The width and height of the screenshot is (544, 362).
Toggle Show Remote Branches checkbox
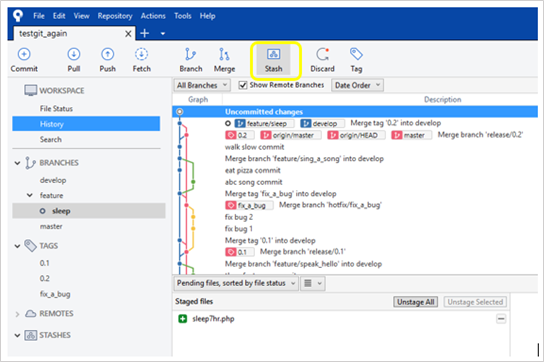pyautogui.click(x=243, y=85)
